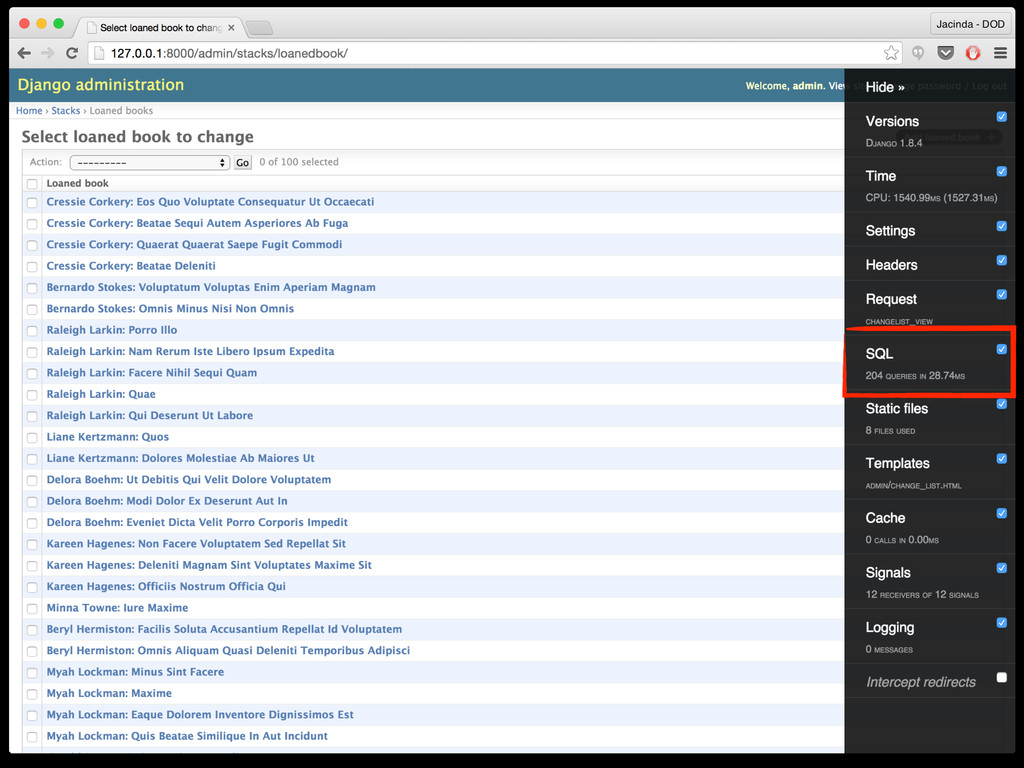Open 'Raleigh Larkin: Facere Nihil Sequi Quam'
This screenshot has width=1024, height=768.
point(152,373)
